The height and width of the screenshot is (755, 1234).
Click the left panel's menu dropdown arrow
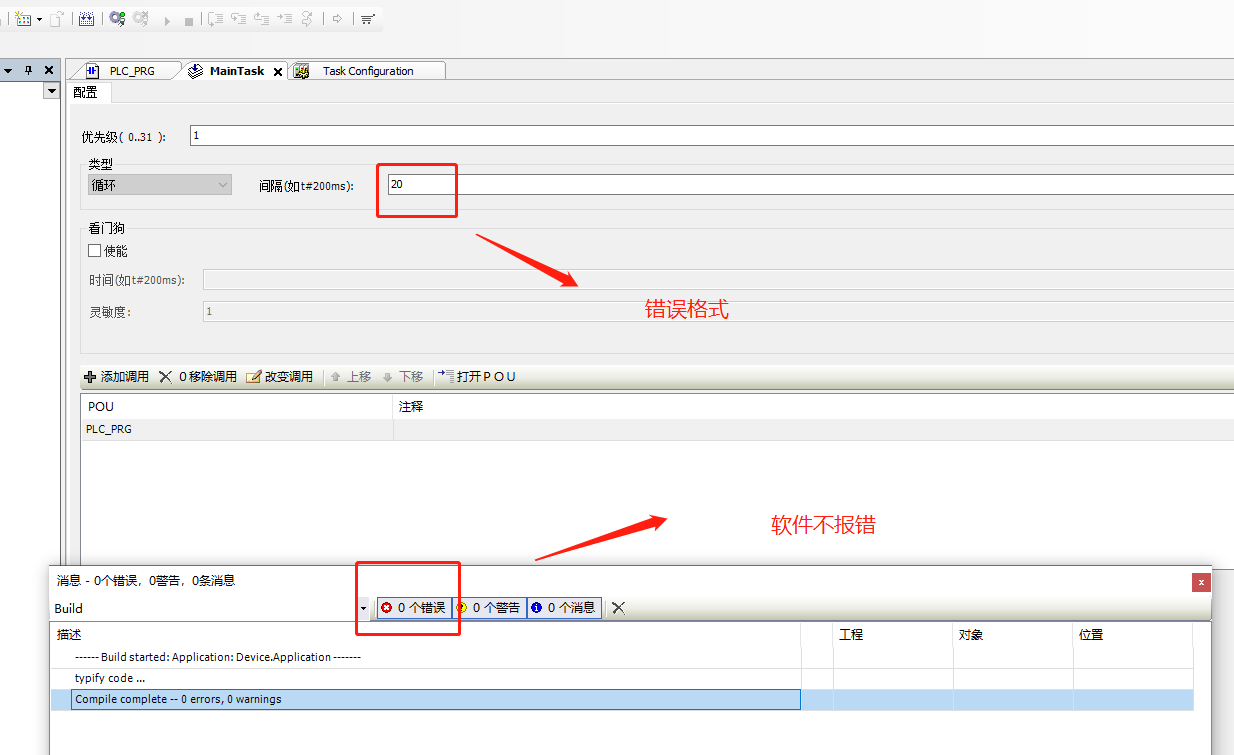(x=8, y=70)
